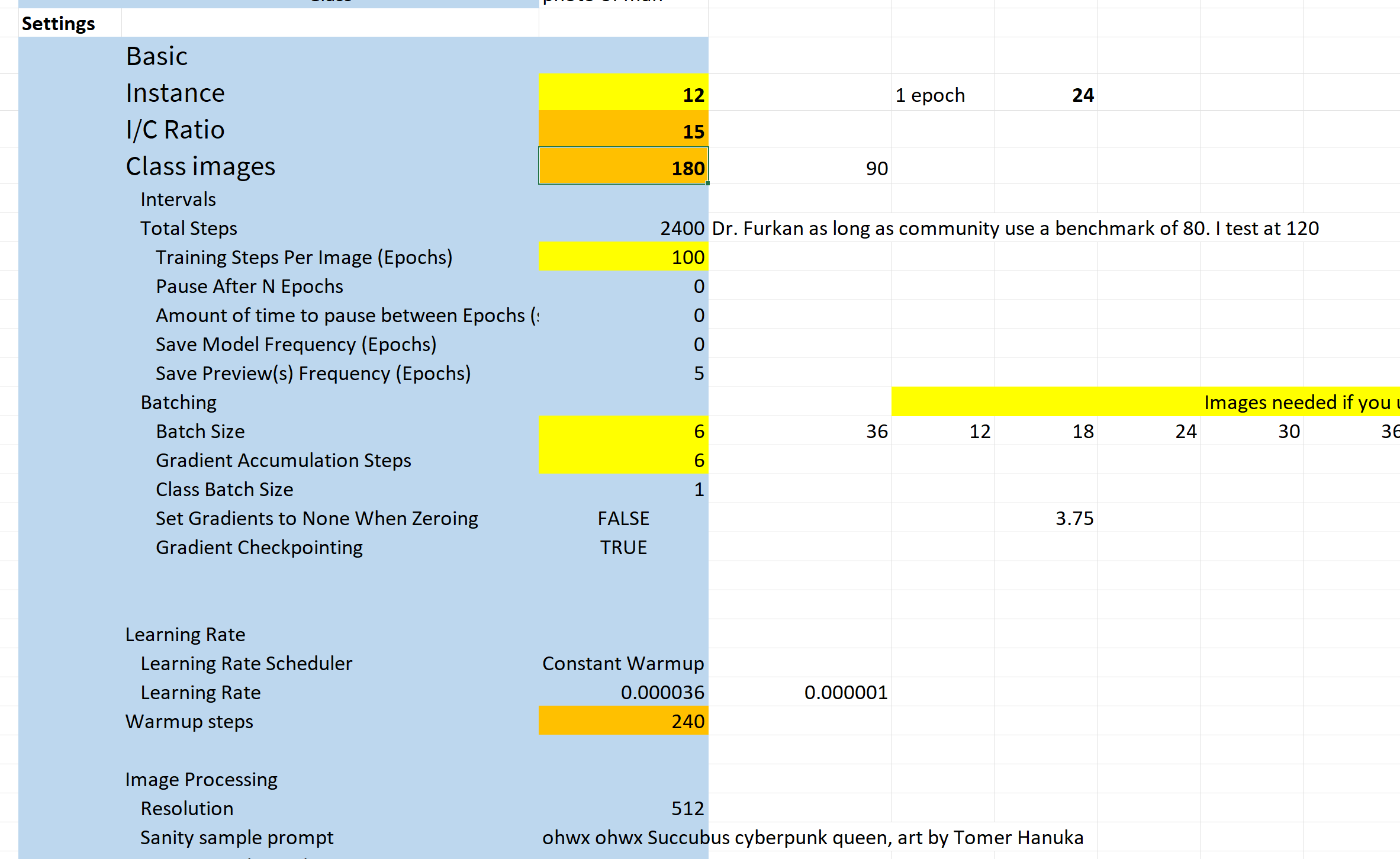This screenshot has width=1400, height=859.
Task: Select the 1 epoch label cell
Action: pyautogui.click(x=930, y=95)
